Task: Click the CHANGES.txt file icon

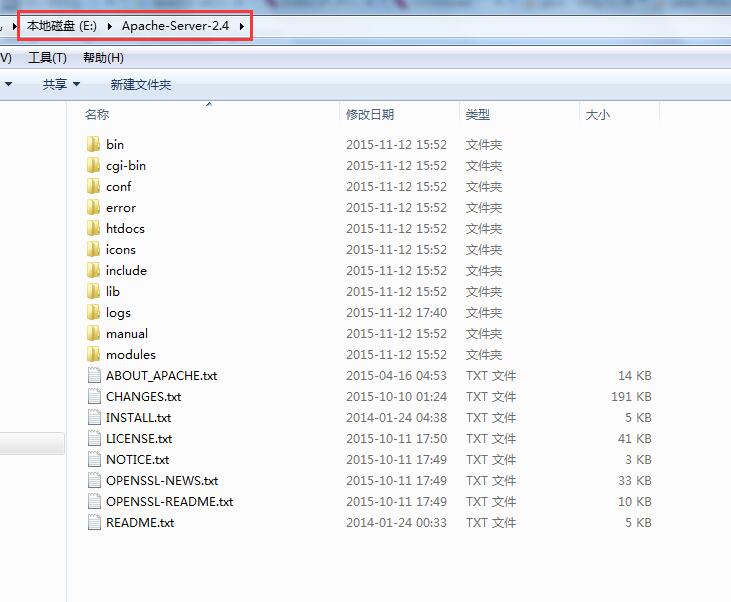Action: tap(94, 396)
